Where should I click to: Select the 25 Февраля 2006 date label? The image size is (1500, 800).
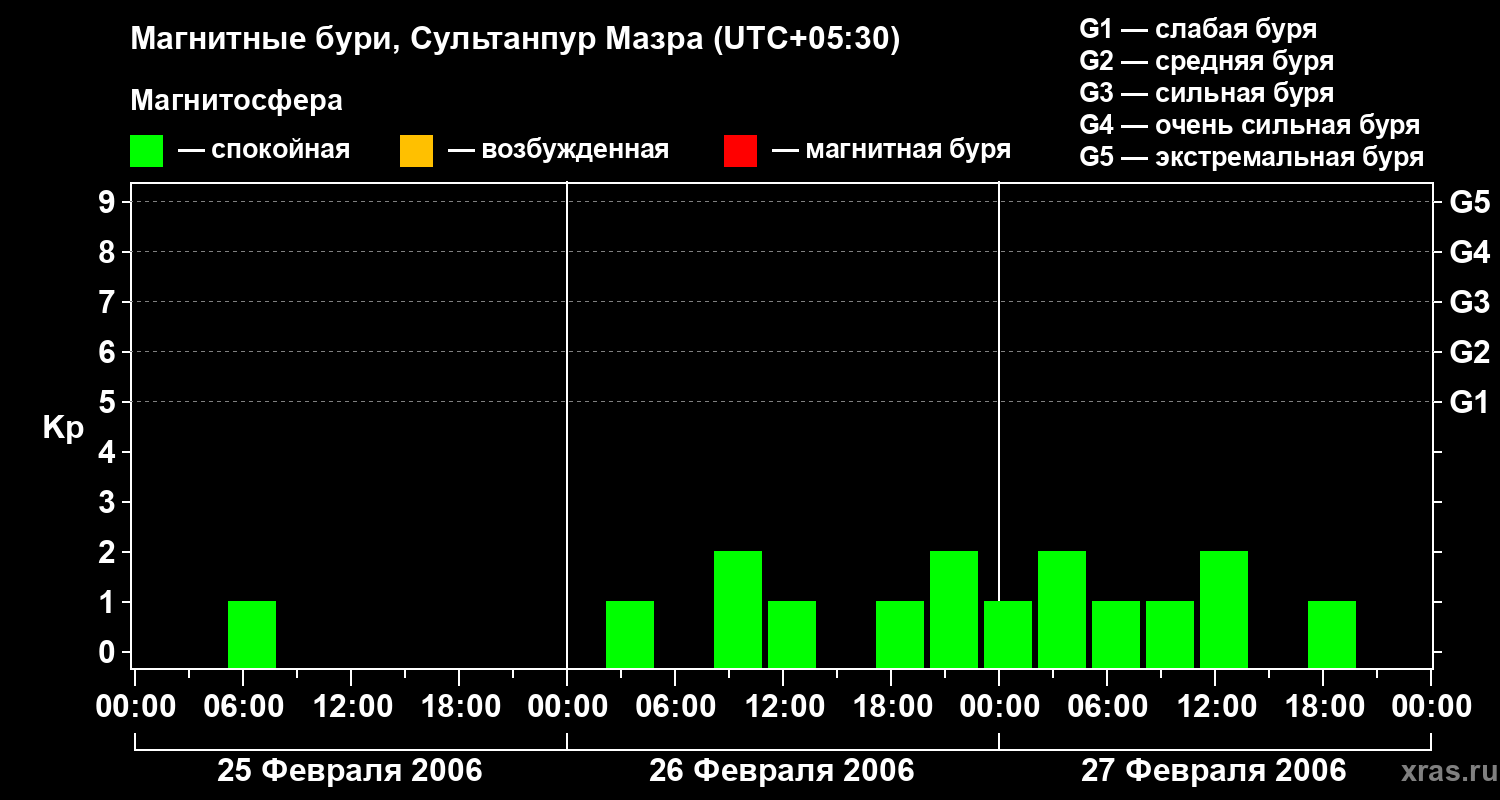tap(350, 771)
